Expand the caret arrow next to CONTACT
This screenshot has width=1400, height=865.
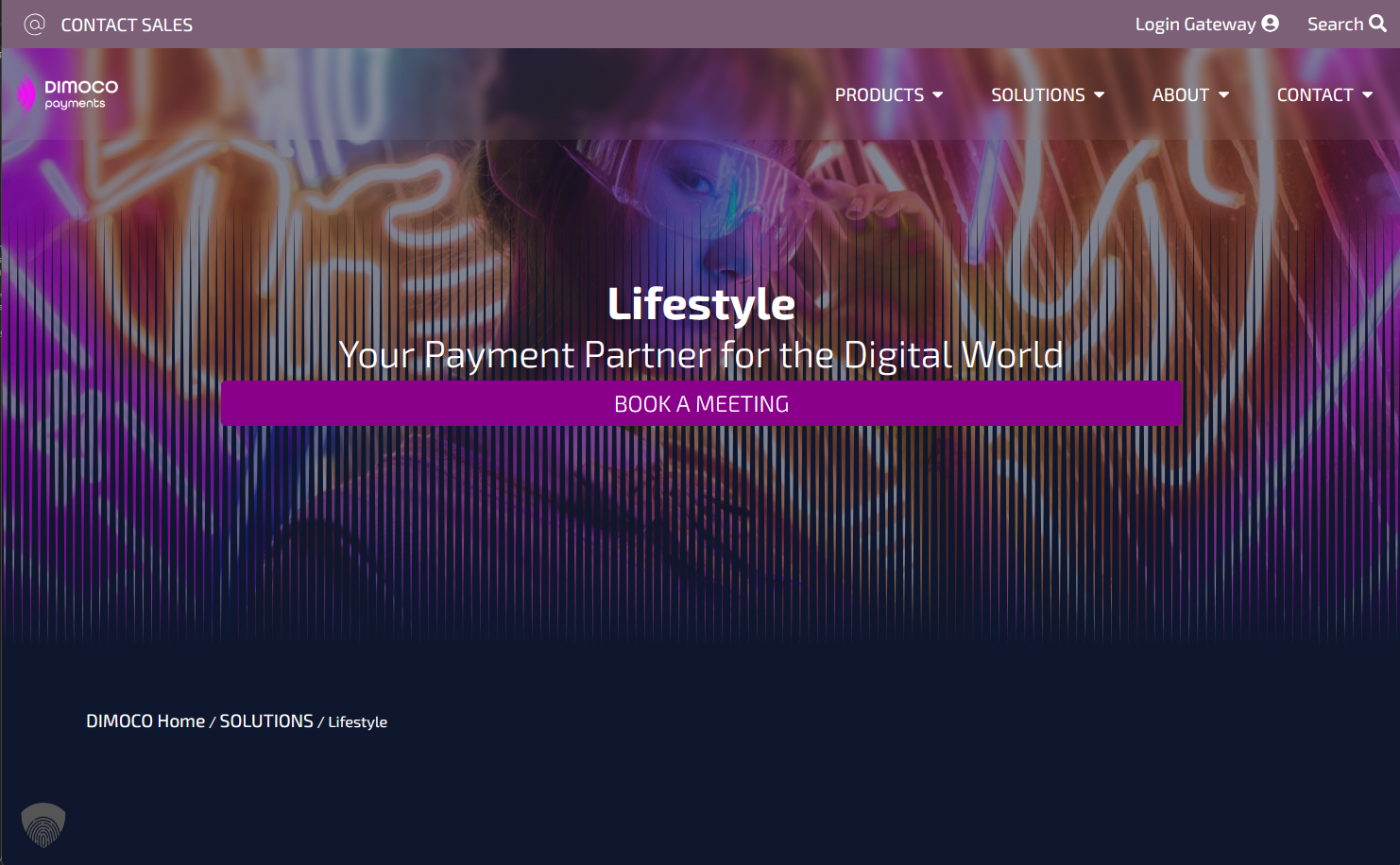(x=1368, y=95)
